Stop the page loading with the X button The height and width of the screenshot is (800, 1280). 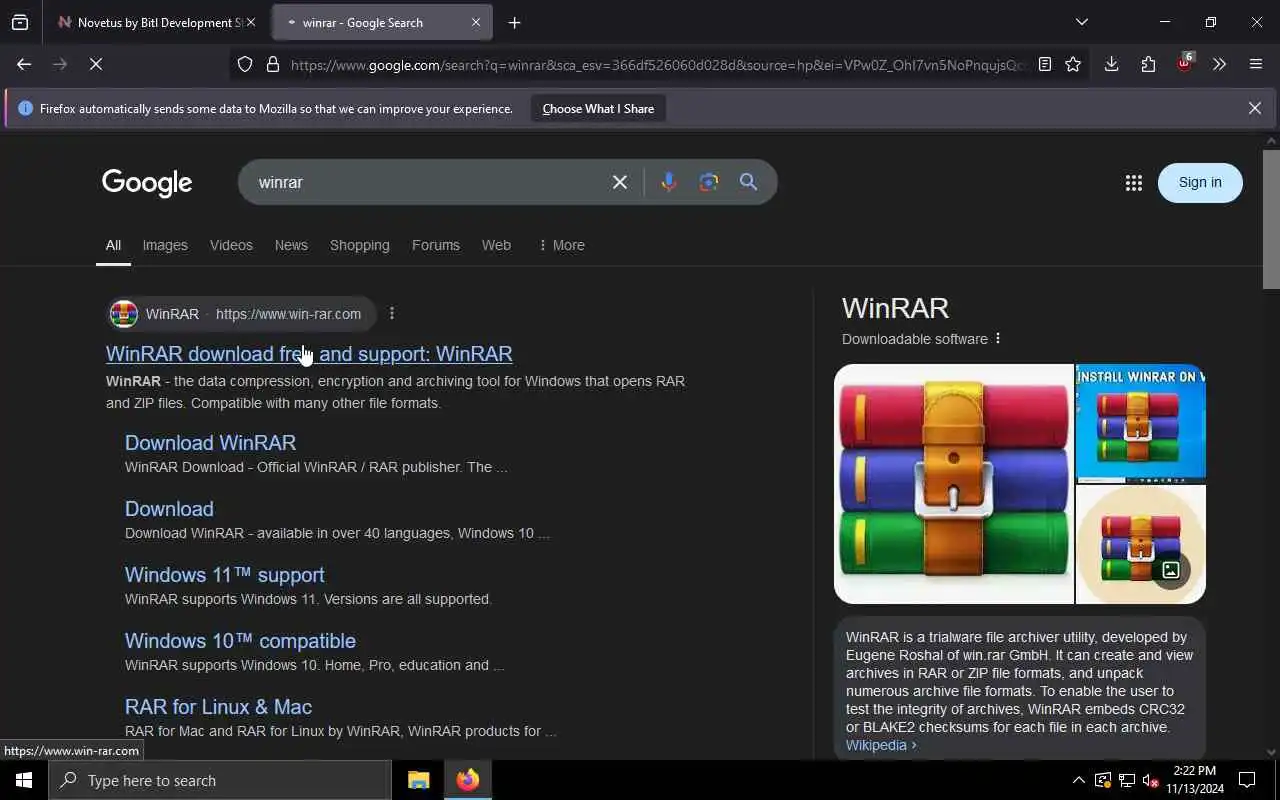96,64
